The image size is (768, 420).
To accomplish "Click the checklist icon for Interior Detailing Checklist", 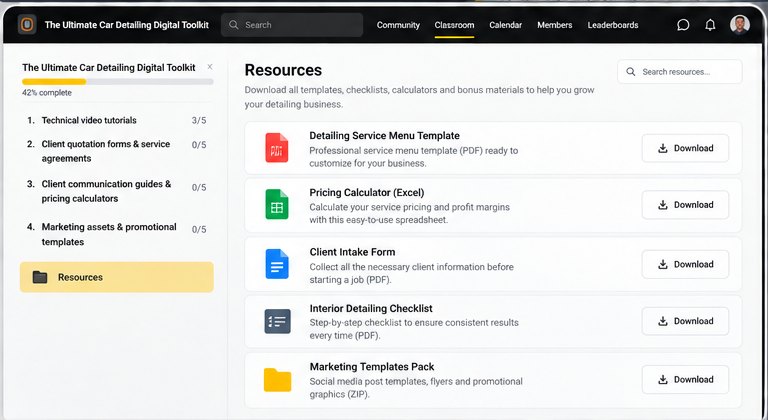I will [x=277, y=321].
